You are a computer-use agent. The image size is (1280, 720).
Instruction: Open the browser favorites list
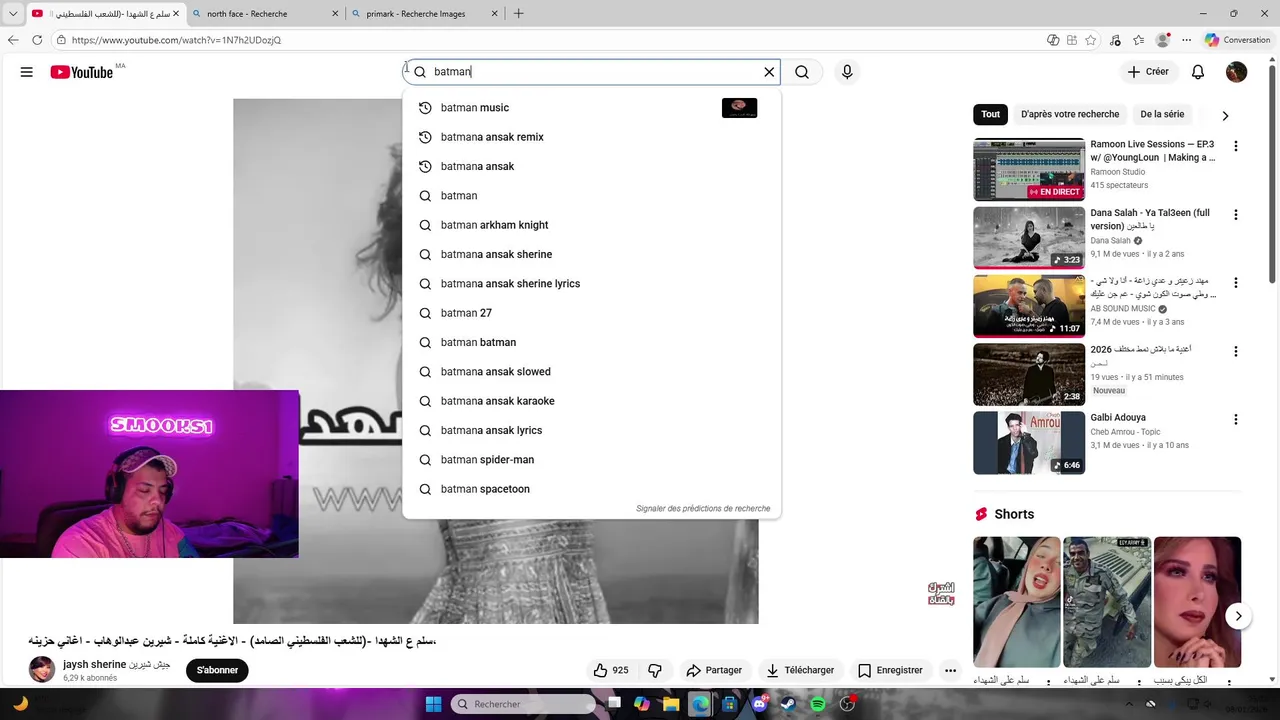(1138, 40)
